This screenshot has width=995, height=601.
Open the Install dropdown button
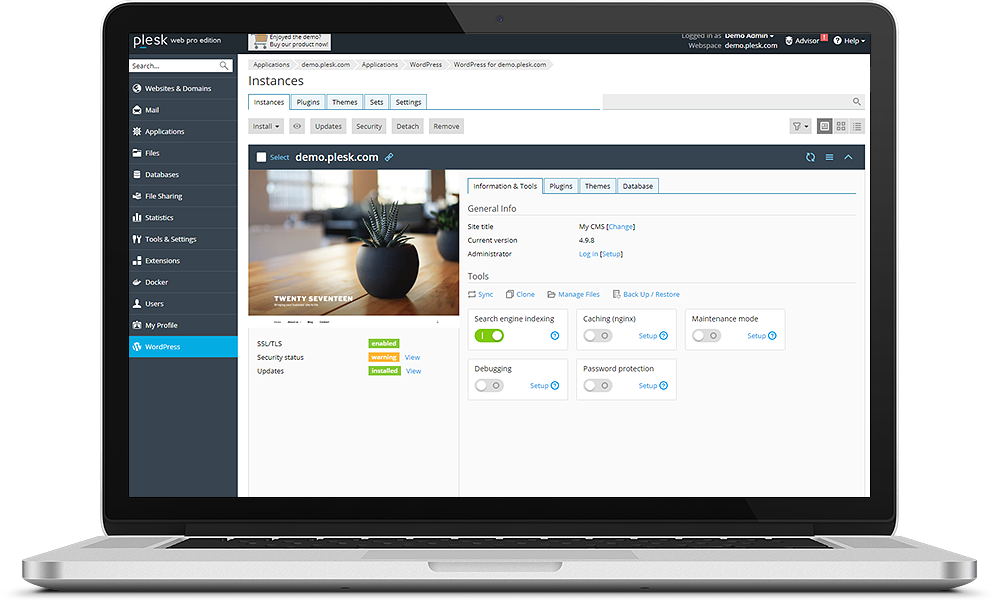pyautogui.click(x=266, y=127)
